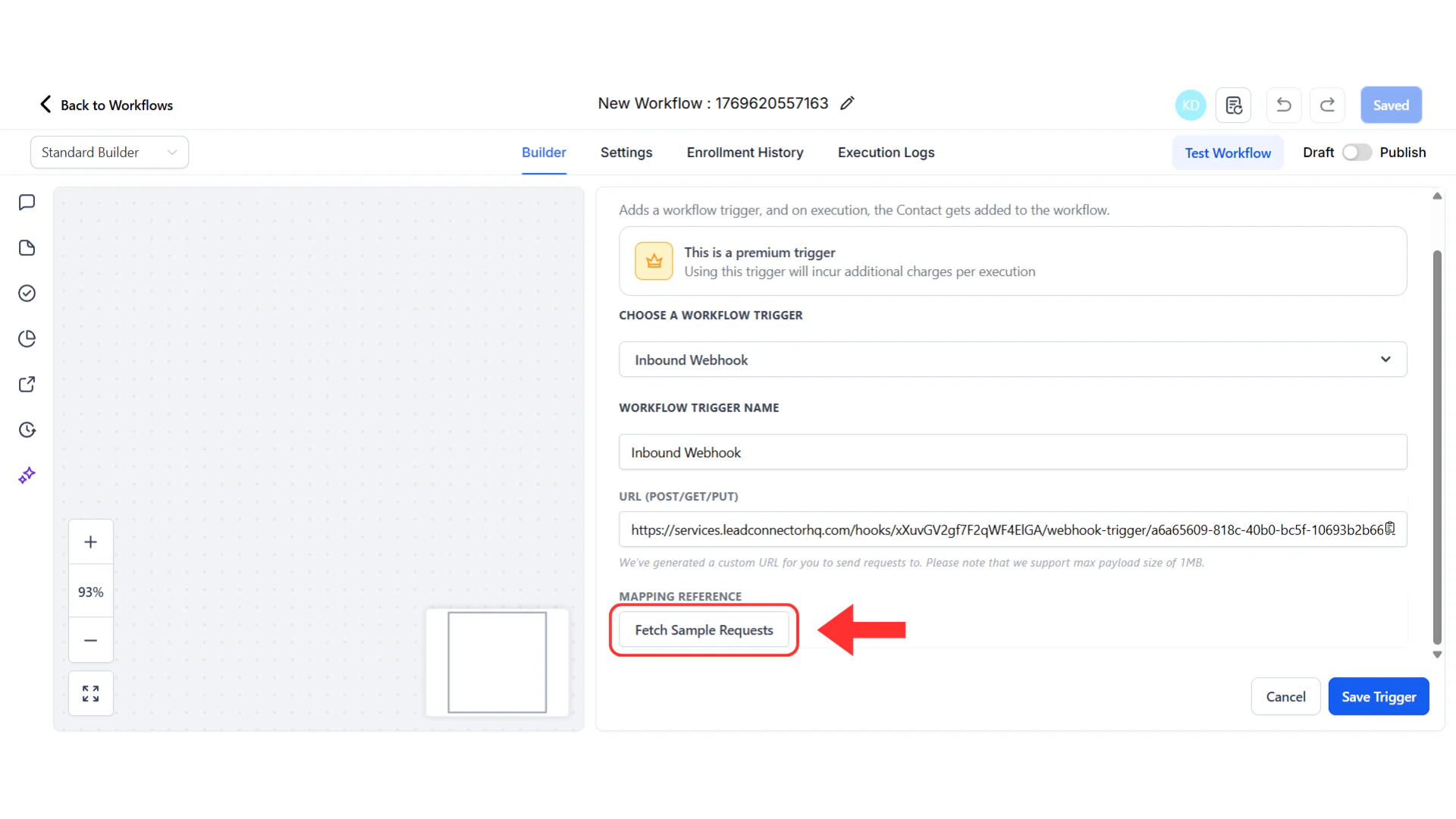Expand the workflow trigger chevron
This screenshot has width=1456, height=819.
coord(1385,359)
